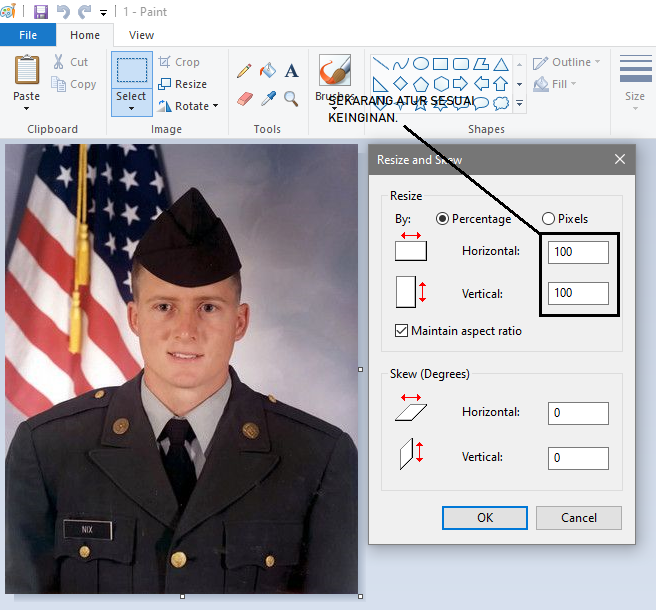This screenshot has width=656, height=610.
Task: Click the Redo arrow icon
Action: (85, 12)
